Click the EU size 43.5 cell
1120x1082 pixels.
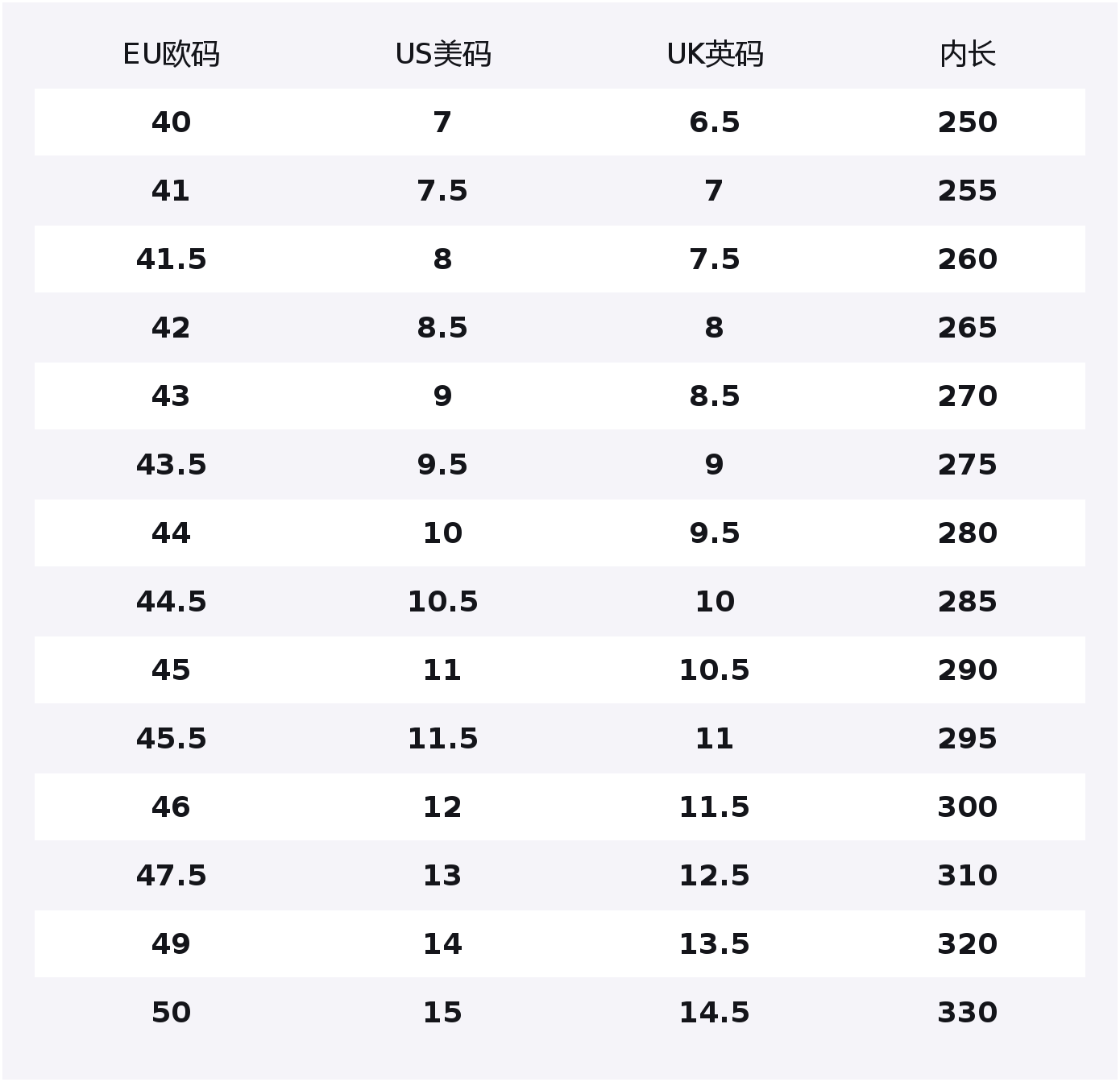(171, 465)
